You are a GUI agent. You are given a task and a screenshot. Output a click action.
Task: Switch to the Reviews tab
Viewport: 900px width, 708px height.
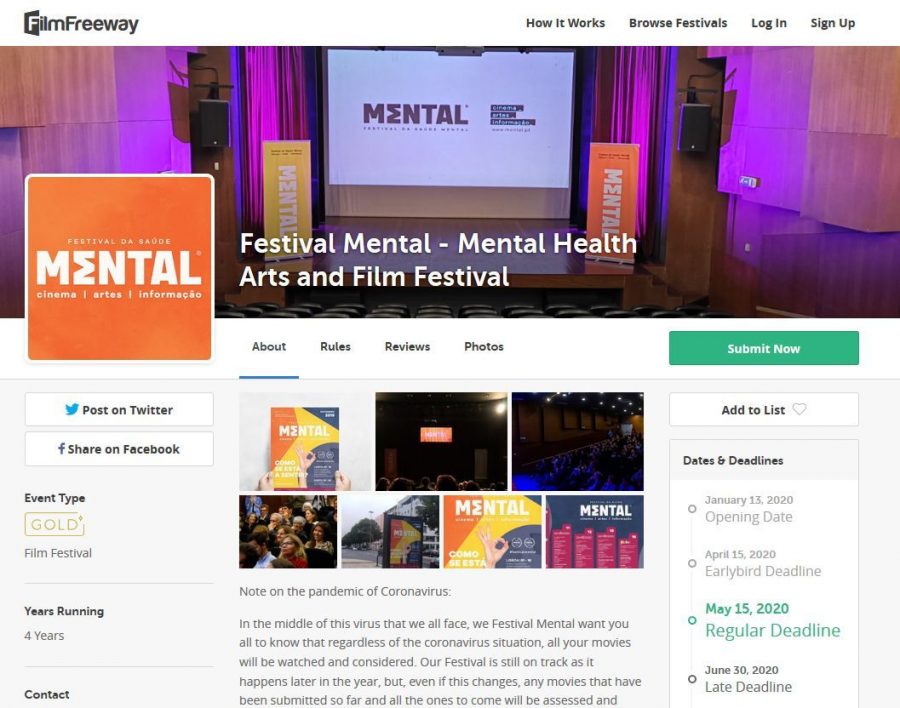(x=407, y=346)
